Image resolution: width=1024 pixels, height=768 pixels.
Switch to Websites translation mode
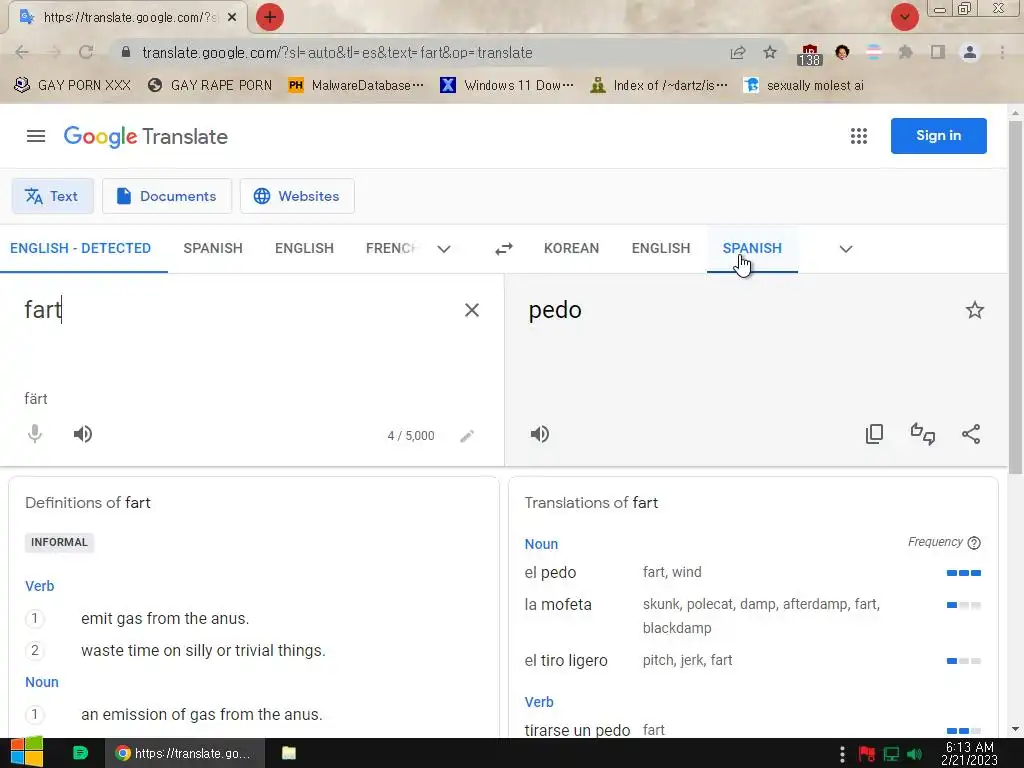click(297, 196)
